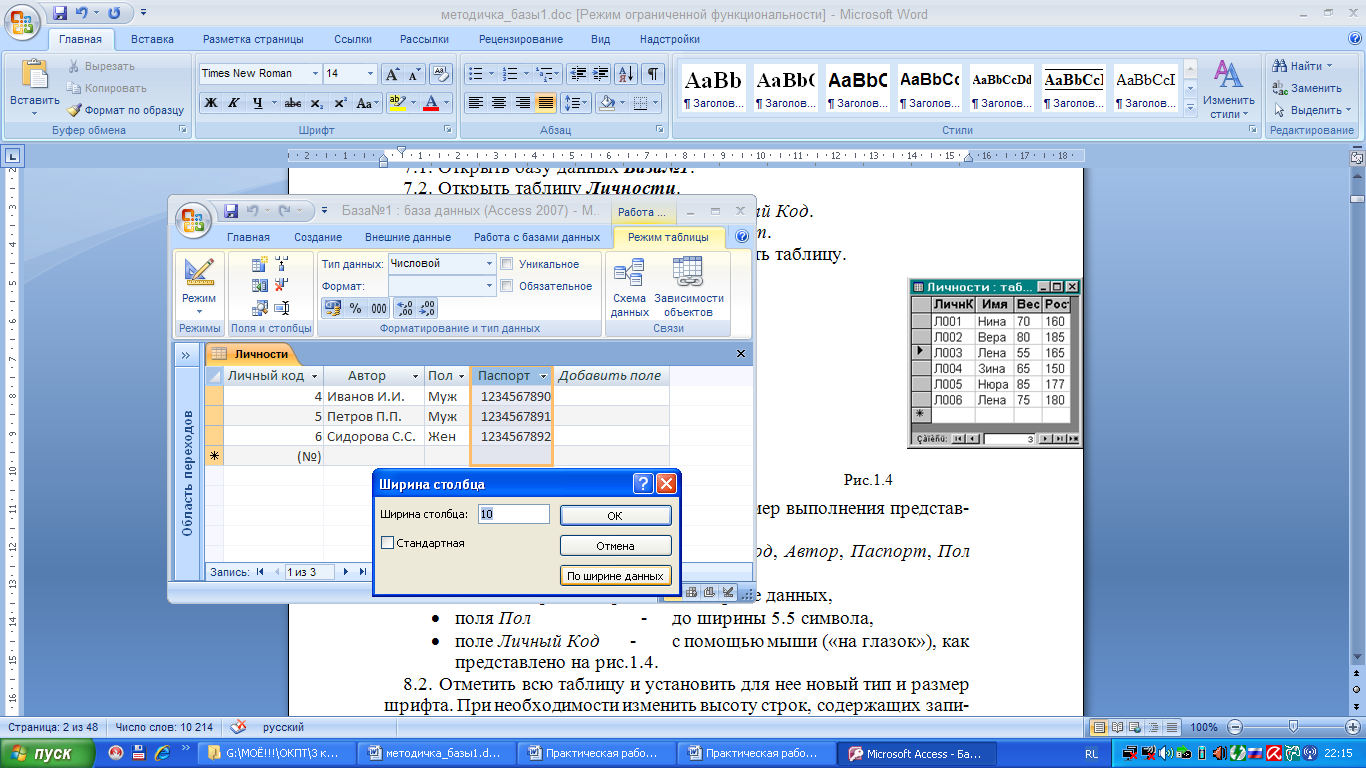The image size is (1366, 768).
Task: Click Схема данных icon in Access
Action: pos(629,272)
